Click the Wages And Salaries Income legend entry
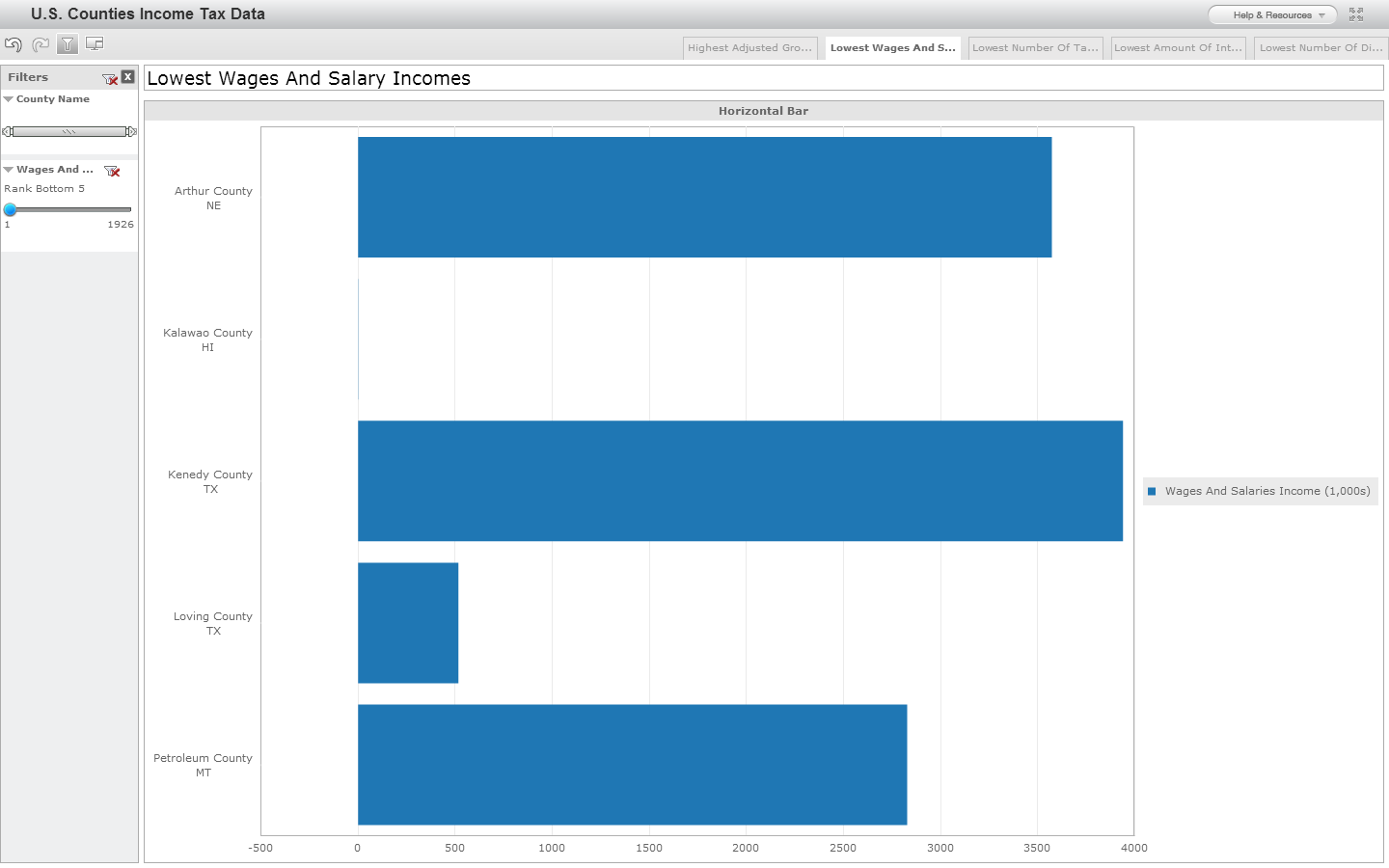This screenshot has height=868, width=1389. [x=1260, y=491]
